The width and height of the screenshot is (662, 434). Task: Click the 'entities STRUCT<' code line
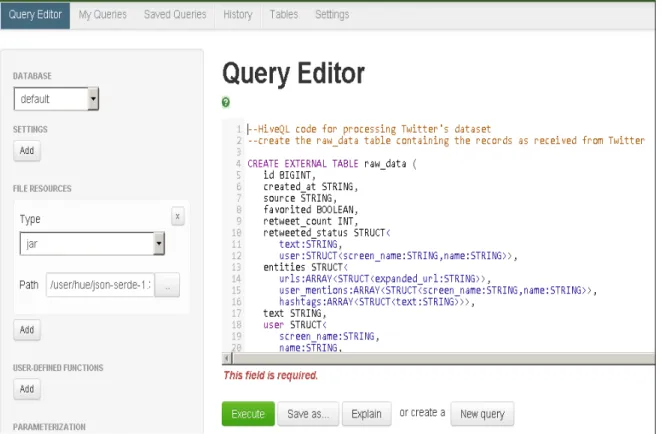click(305, 267)
